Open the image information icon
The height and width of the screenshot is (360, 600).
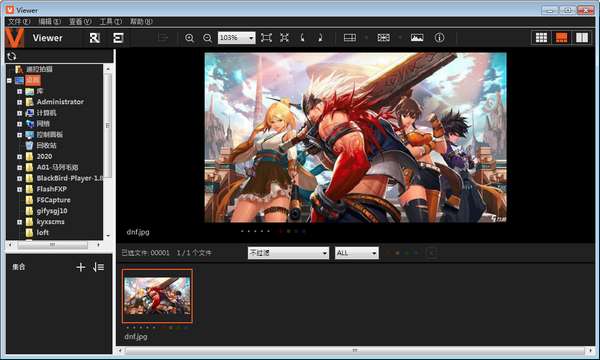click(x=439, y=37)
